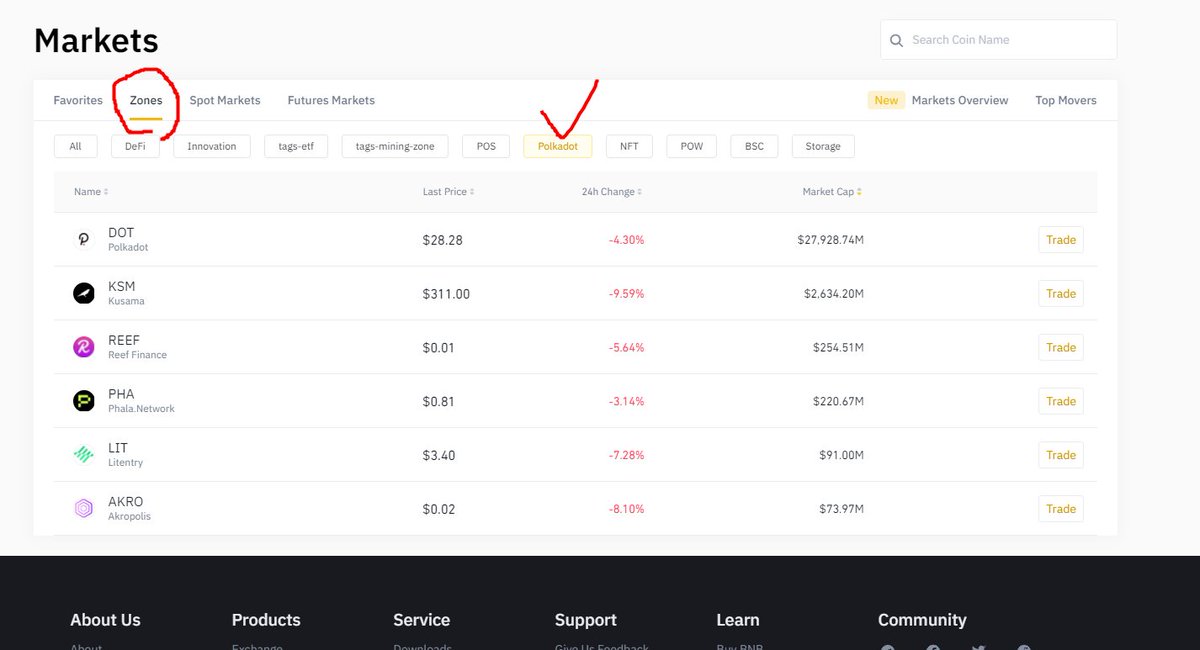
Task: Choose the tags-mining-zone filter
Action: [x=395, y=146]
